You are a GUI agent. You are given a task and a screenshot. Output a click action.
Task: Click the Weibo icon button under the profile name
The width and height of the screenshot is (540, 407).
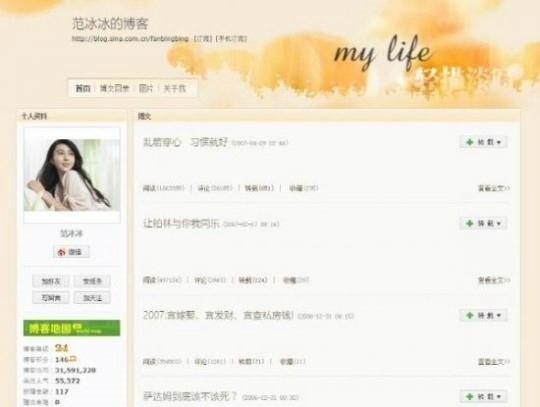pyautogui.click(x=71, y=252)
